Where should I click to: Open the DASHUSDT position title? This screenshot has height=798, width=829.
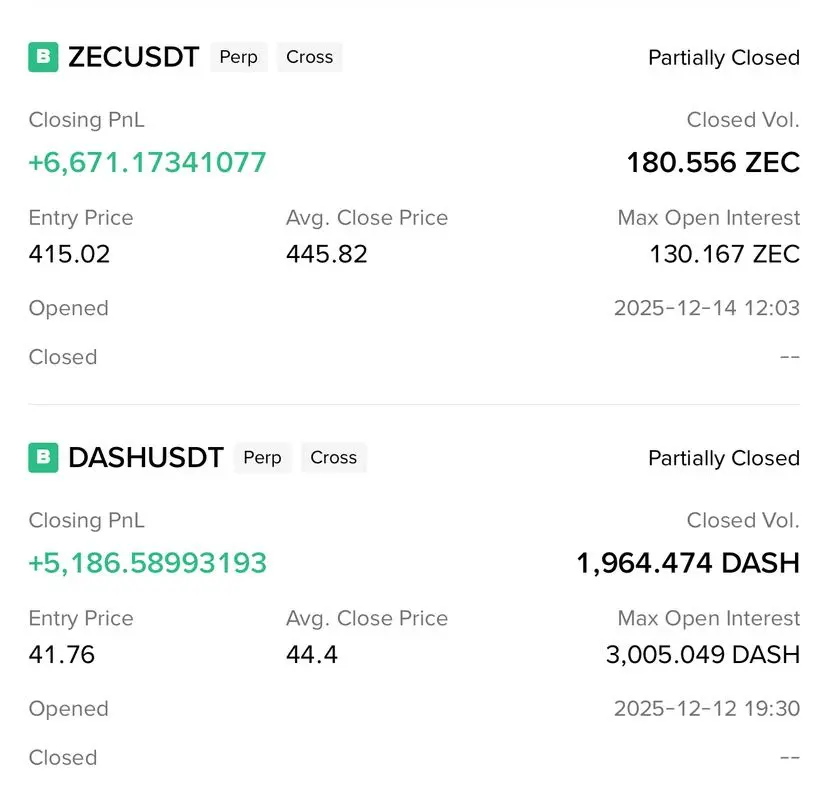pos(145,458)
